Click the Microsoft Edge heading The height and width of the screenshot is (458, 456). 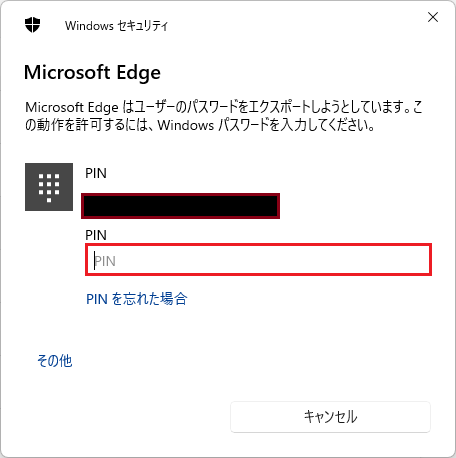point(92,72)
